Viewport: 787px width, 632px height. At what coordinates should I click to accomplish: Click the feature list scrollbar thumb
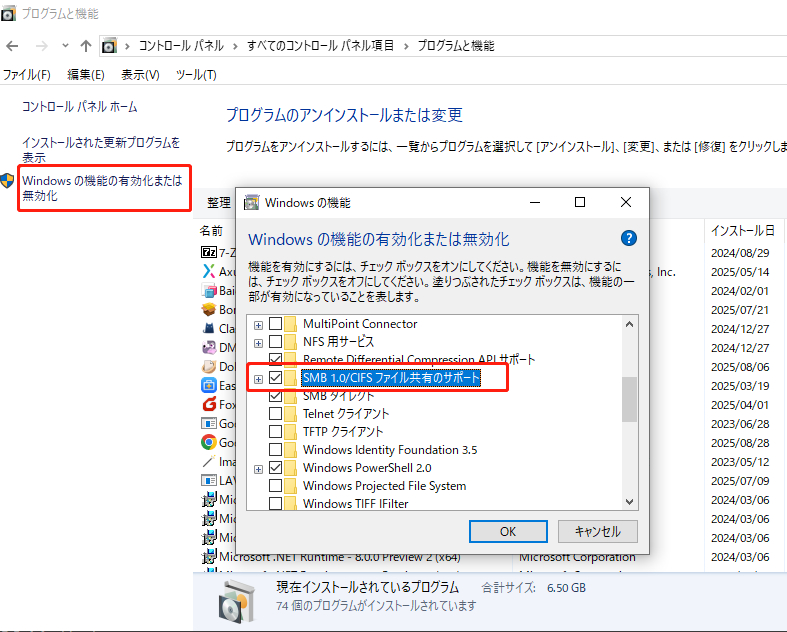(629, 400)
